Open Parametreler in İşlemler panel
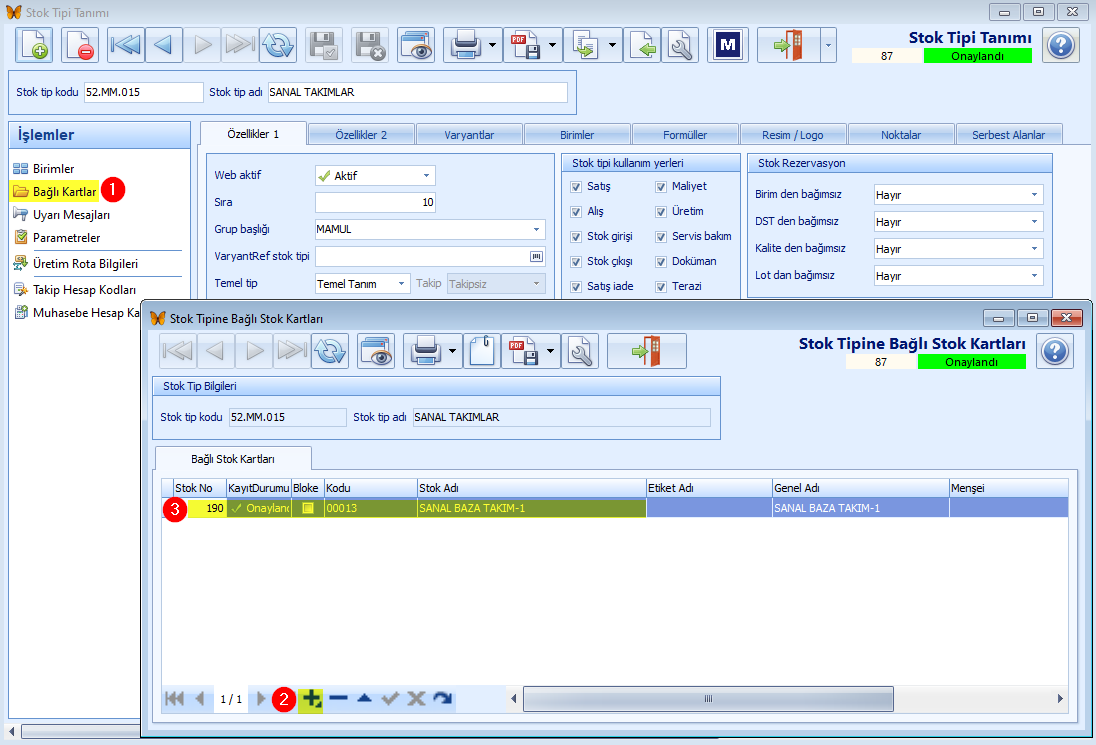The width and height of the screenshot is (1096, 745). (57, 238)
